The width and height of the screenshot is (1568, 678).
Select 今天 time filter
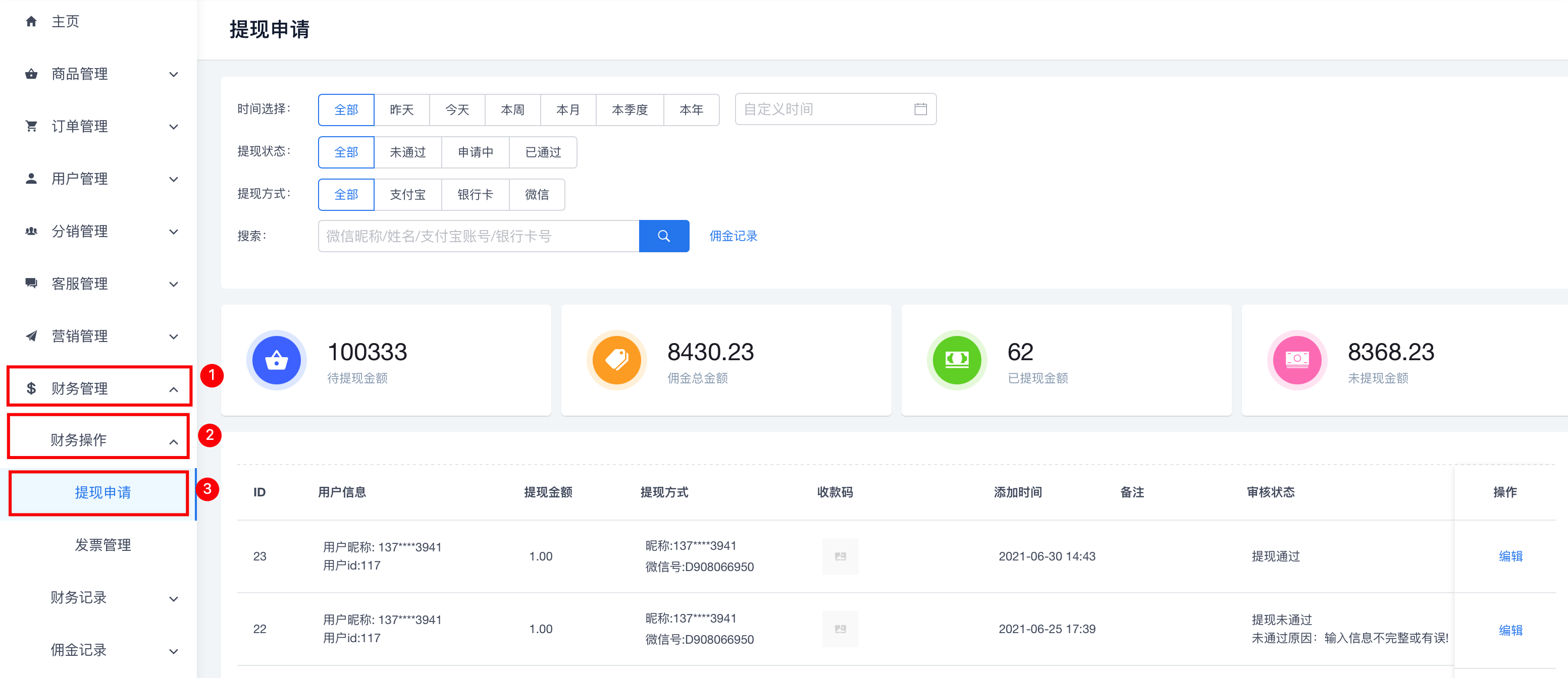coord(457,110)
